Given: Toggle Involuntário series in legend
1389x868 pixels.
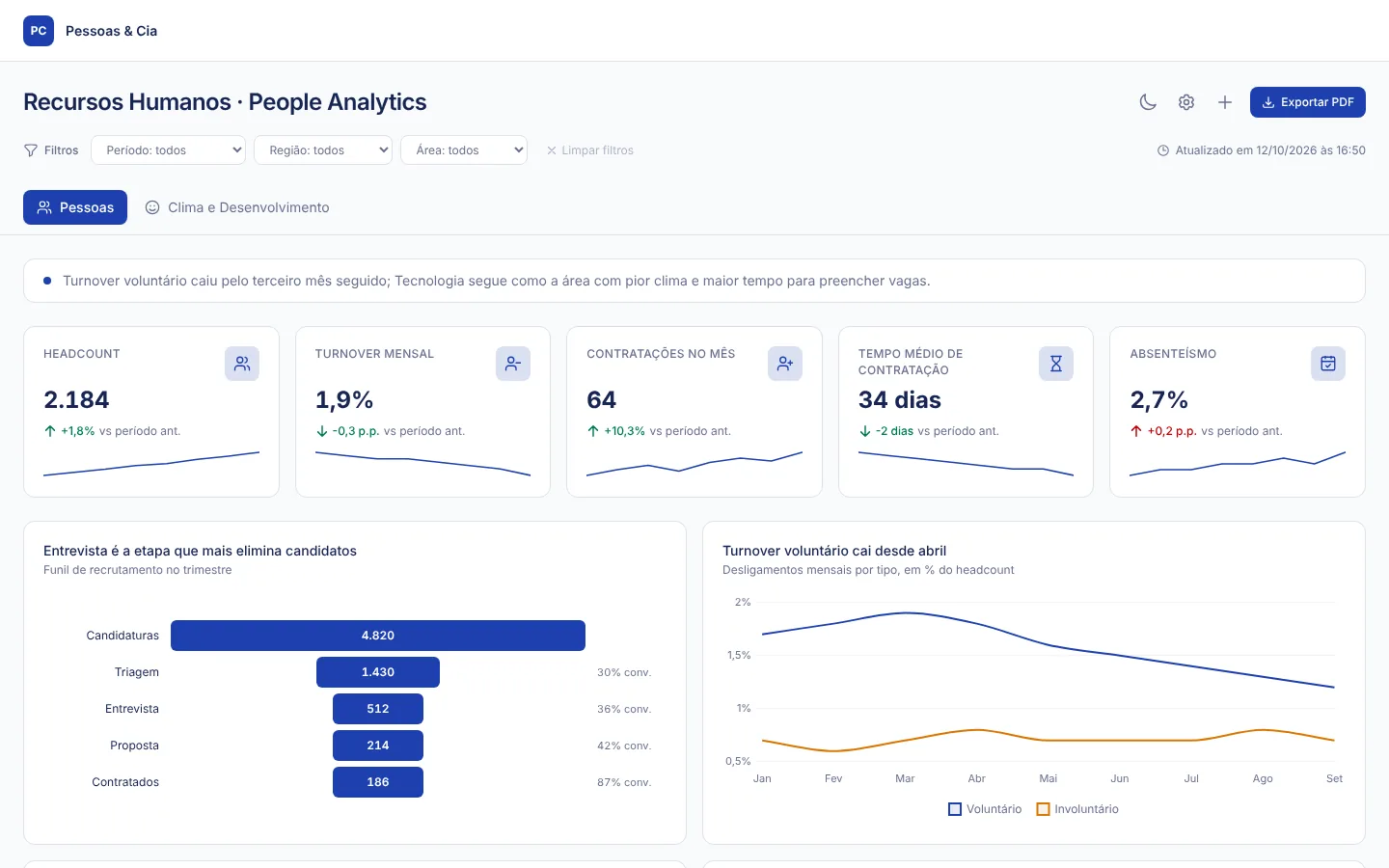Looking at the screenshot, I should pyautogui.click(x=1077, y=809).
